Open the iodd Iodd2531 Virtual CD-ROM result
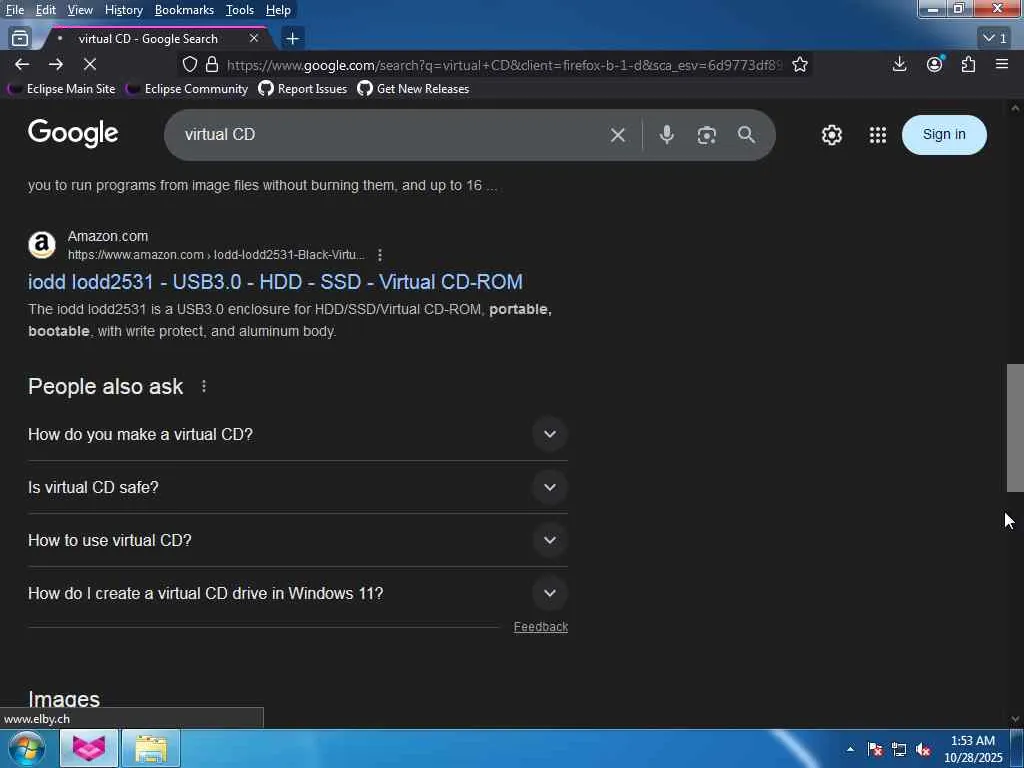The width and height of the screenshot is (1024, 768). [275, 281]
